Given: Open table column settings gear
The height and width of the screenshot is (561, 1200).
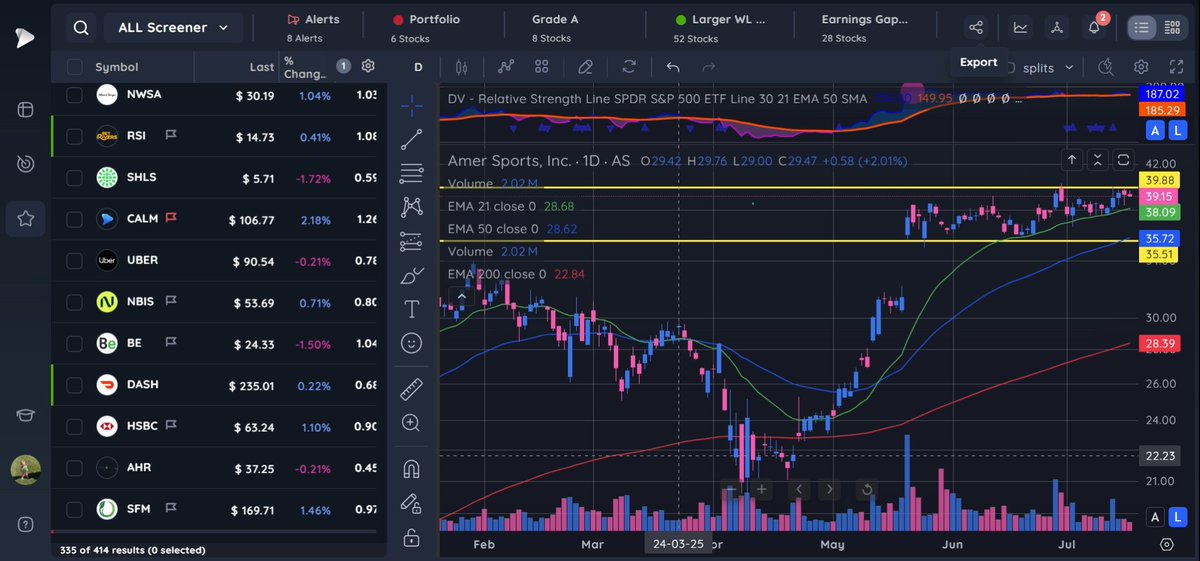Looking at the screenshot, I should (x=367, y=66).
